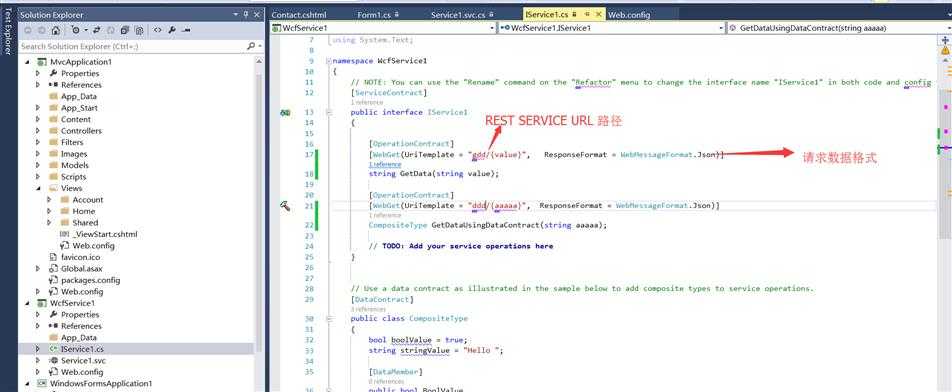Click the '1 reference' CodeLens above GetDataUsingDataContract
952x392 pixels.
[x=385, y=215]
